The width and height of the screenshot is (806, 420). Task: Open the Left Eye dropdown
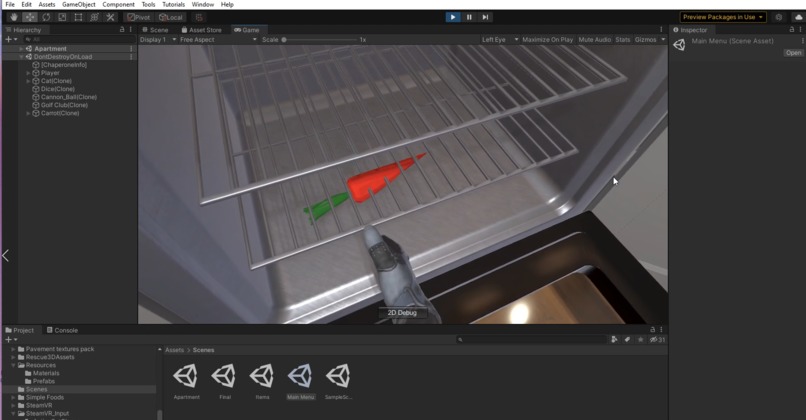(500, 40)
